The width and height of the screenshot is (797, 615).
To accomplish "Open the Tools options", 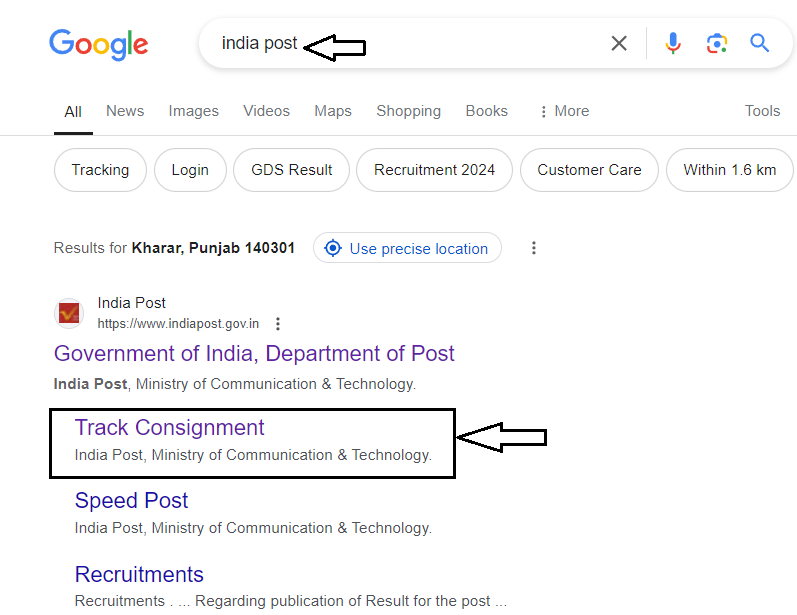I will [762, 111].
